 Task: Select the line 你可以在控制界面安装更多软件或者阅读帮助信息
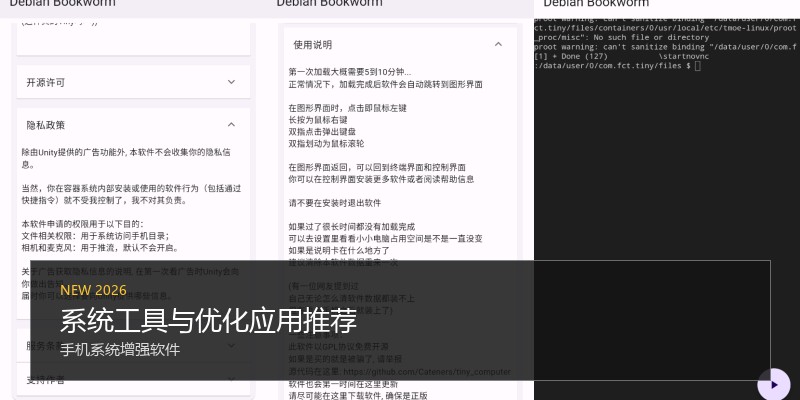click(x=381, y=179)
